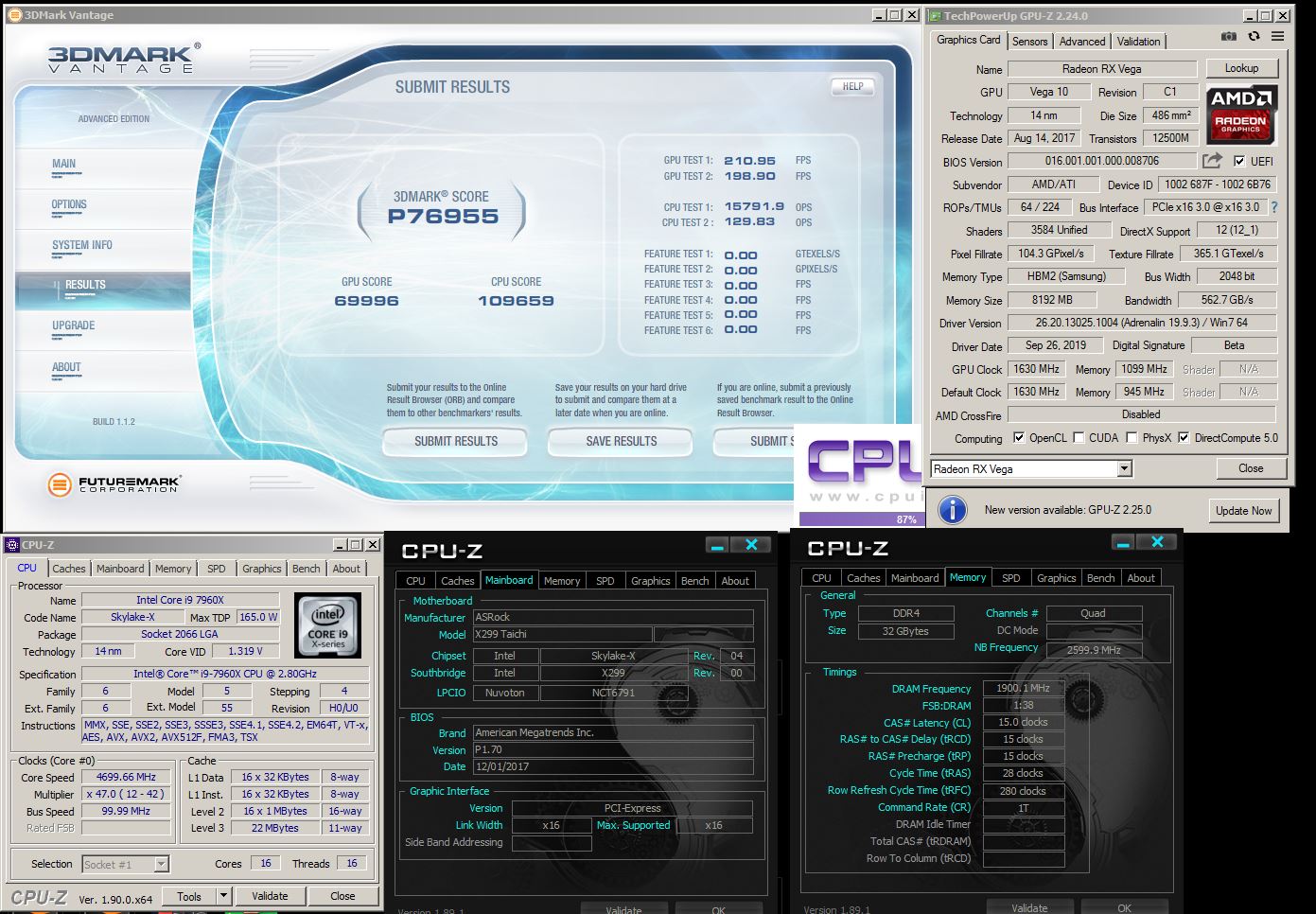Toggle the DirectCompute 5.0 checkbox
The height and width of the screenshot is (914, 1316).
coord(1184,438)
